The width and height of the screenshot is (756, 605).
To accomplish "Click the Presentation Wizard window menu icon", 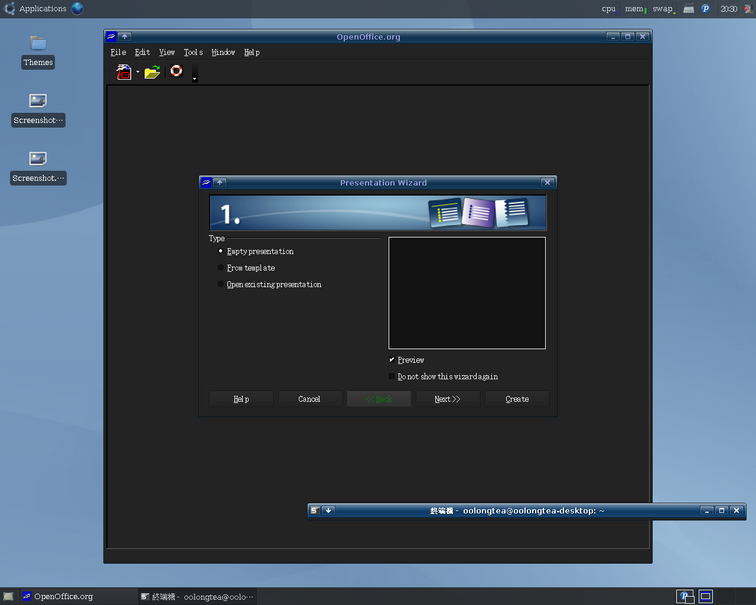I will click(206, 182).
